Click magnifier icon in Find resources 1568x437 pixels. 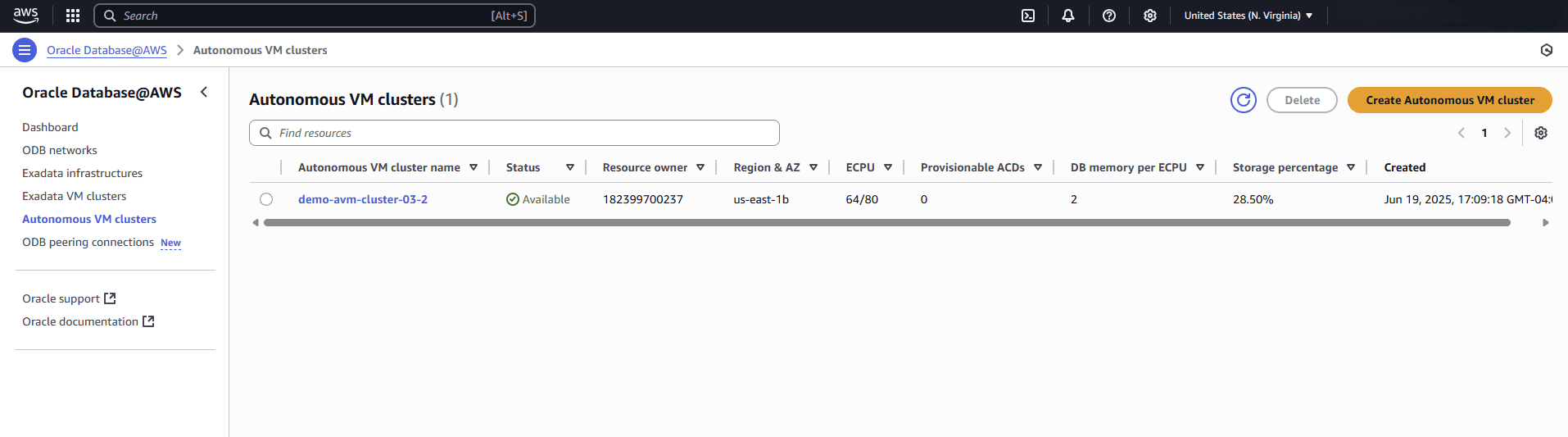(x=265, y=133)
